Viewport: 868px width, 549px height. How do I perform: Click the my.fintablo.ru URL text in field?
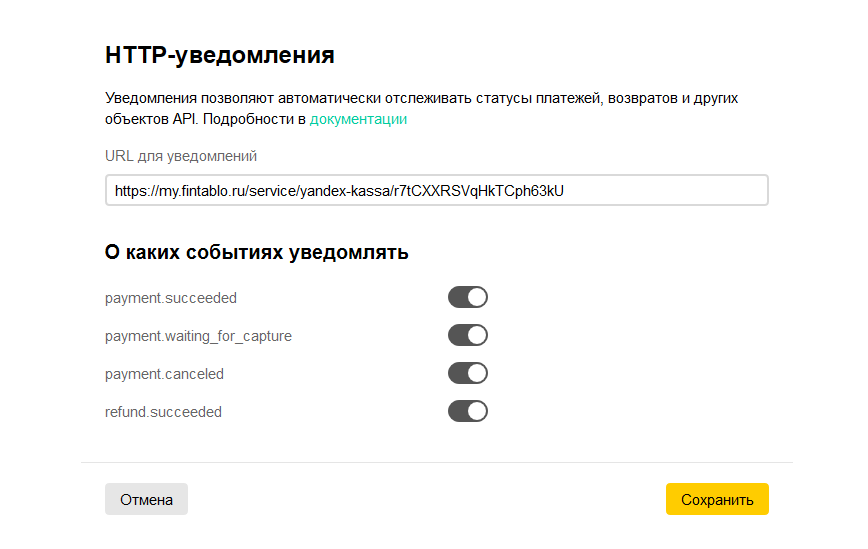pos(339,191)
